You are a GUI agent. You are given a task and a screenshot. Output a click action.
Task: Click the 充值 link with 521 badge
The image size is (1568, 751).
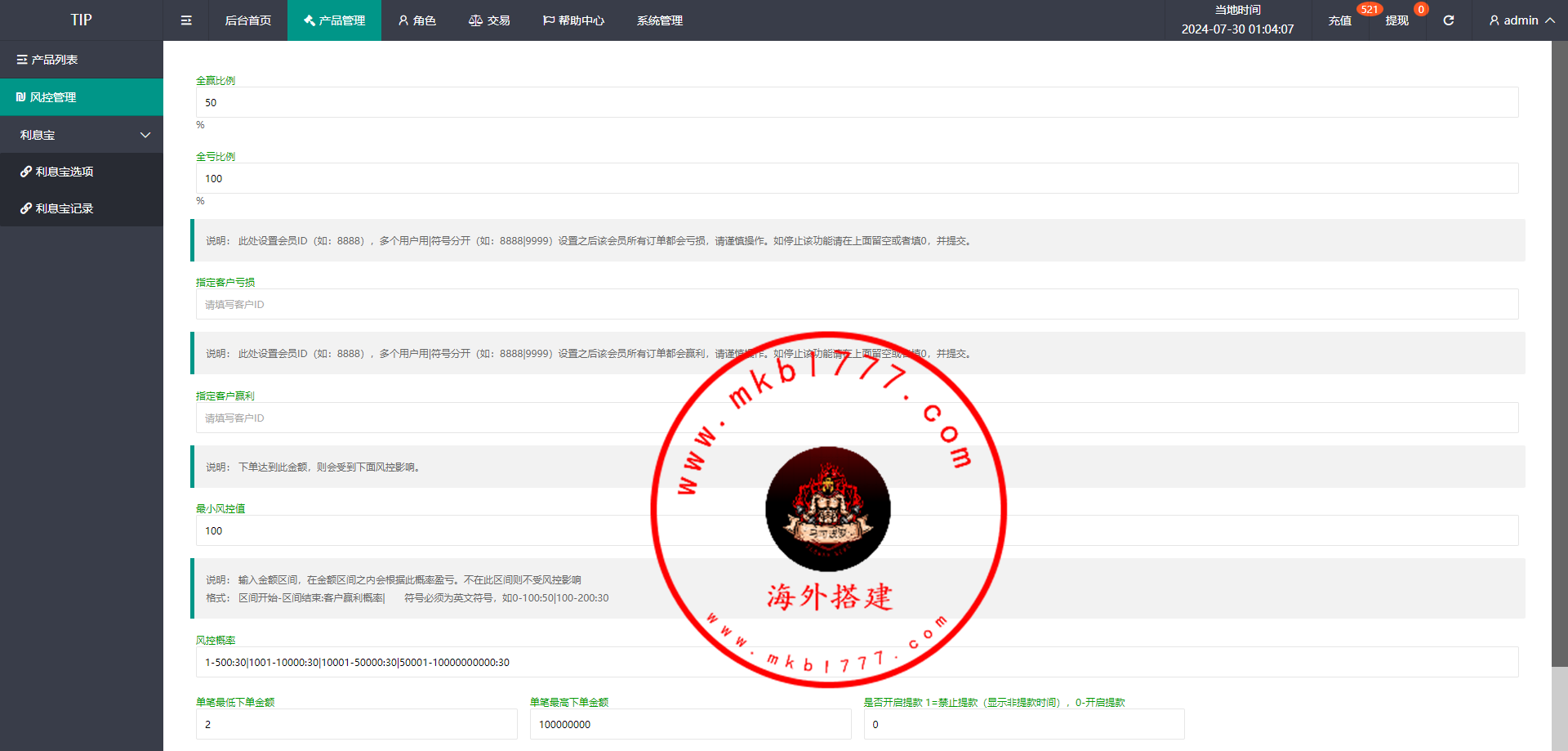tap(1339, 20)
